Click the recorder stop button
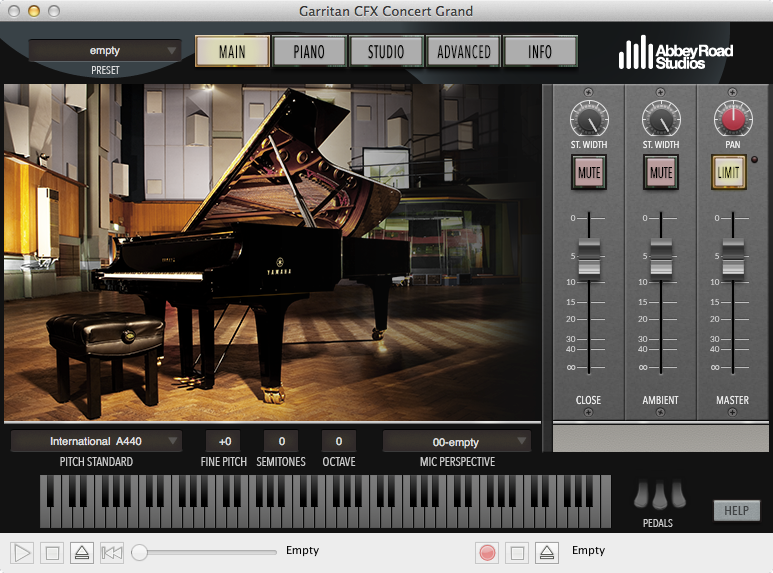 tap(517, 553)
